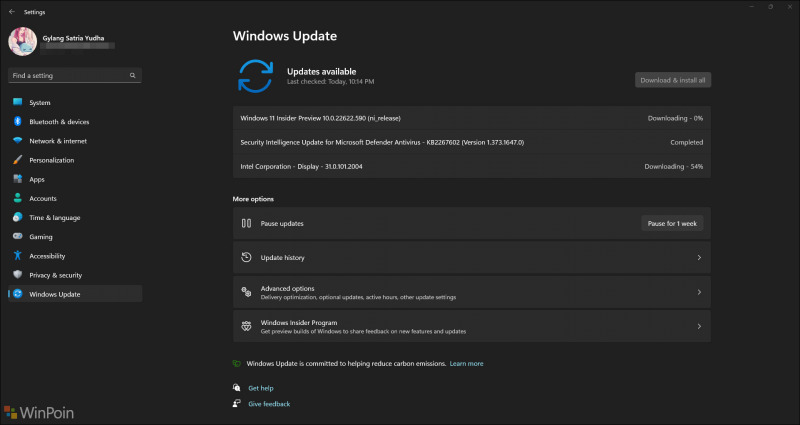This screenshot has width=800, height=425.
Task: Select Windows Update in sidebar
Action: (x=75, y=294)
